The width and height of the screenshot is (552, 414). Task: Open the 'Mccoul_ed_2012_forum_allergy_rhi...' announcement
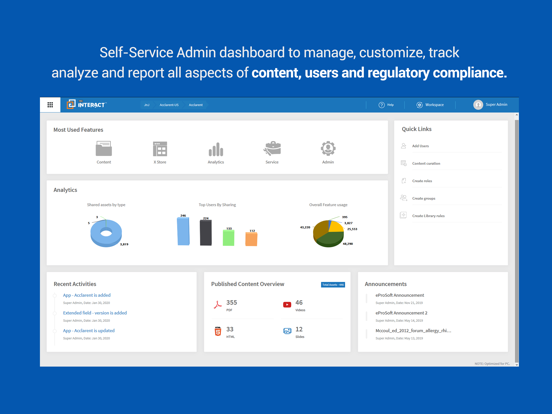(x=413, y=331)
